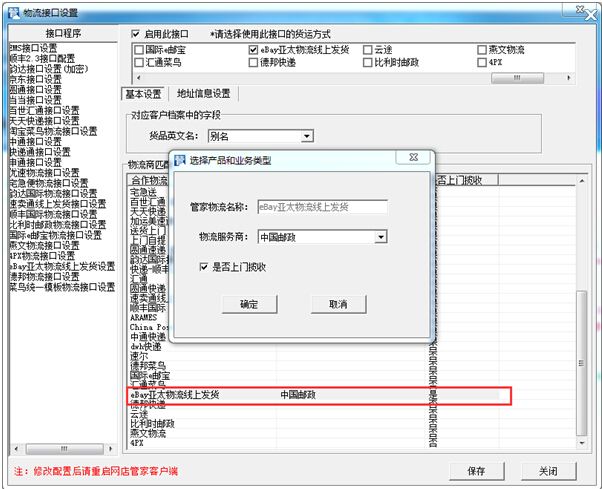602x489 pixels.
Task: Click the interface list horizontal scrollbar thumb
Action: click(x=64, y=448)
